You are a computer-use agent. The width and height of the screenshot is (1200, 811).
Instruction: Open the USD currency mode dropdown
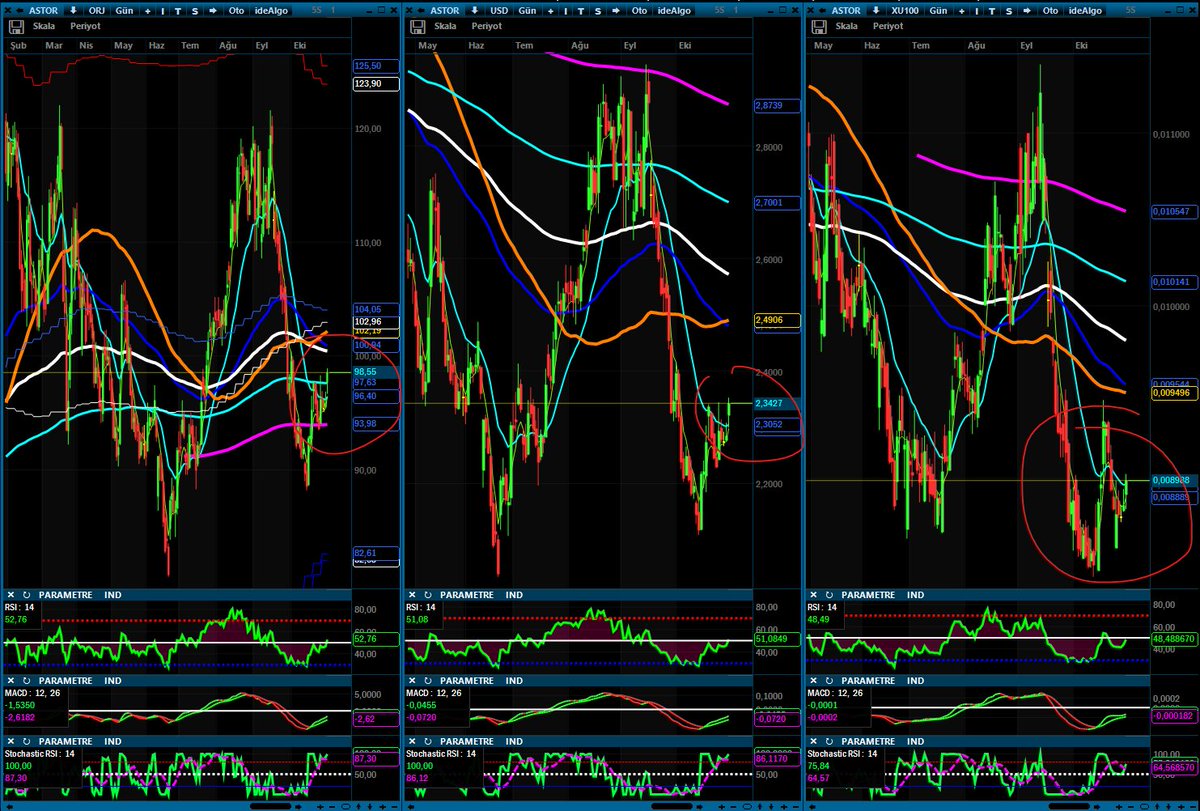[497, 11]
